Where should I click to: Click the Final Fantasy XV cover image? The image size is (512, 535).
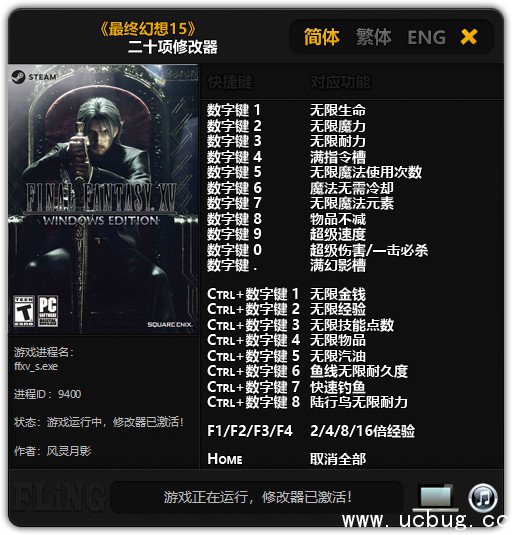(103, 199)
